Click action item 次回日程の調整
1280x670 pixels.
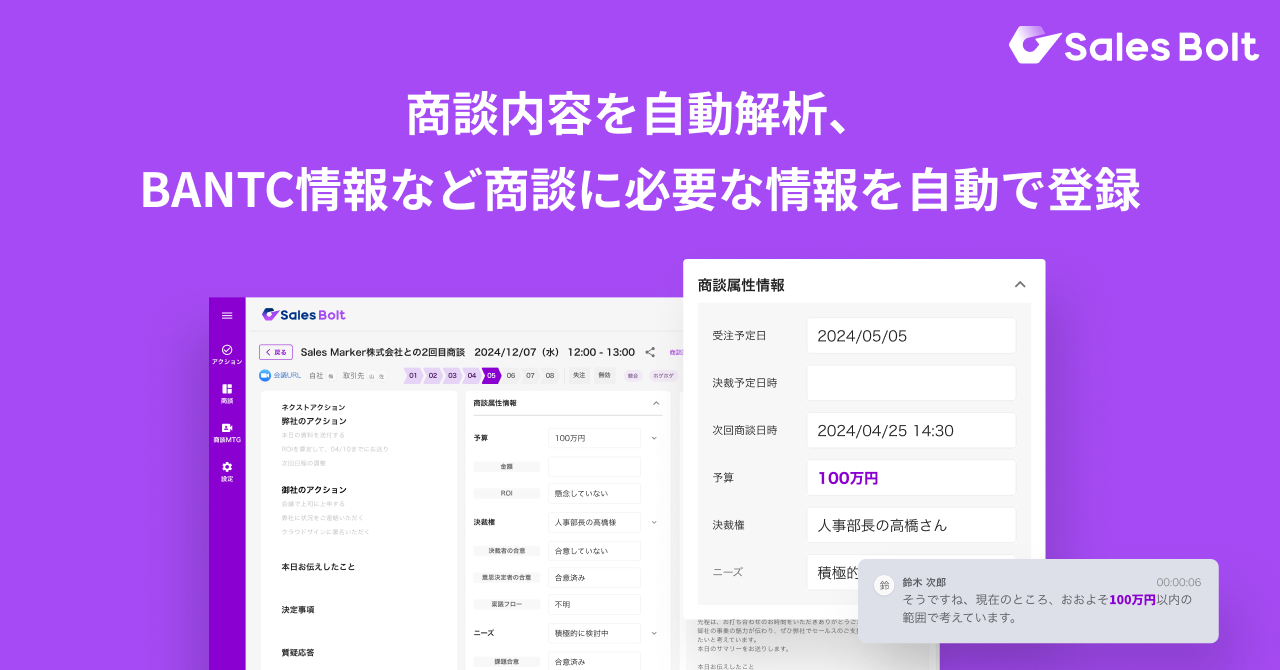coord(304,463)
